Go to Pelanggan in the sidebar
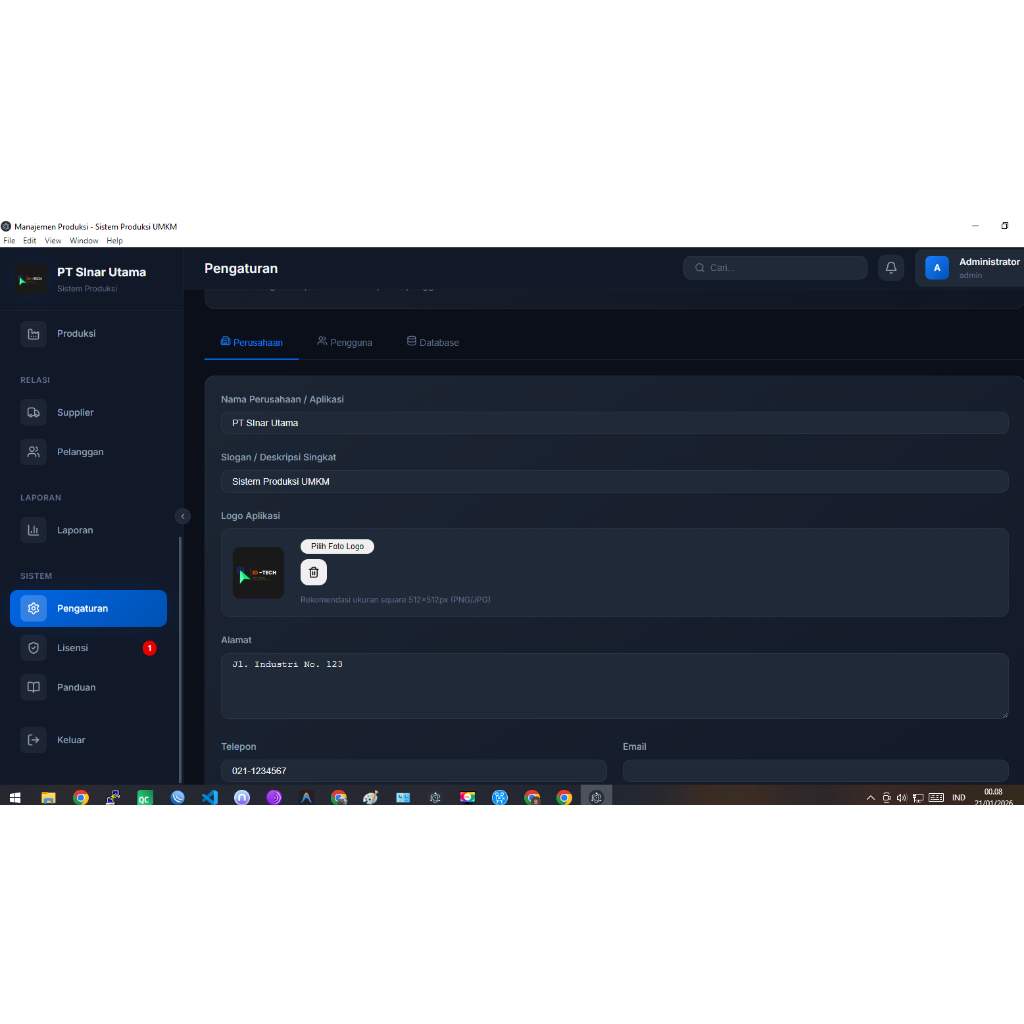The height and width of the screenshot is (1024, 1024). click(x=88, y=452)
